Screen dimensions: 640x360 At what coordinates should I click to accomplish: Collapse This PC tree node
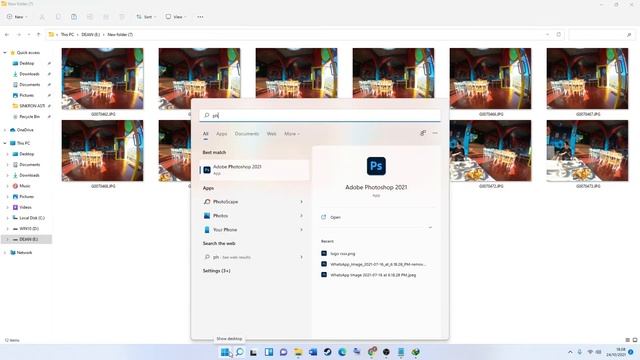[x=5, y=143]
